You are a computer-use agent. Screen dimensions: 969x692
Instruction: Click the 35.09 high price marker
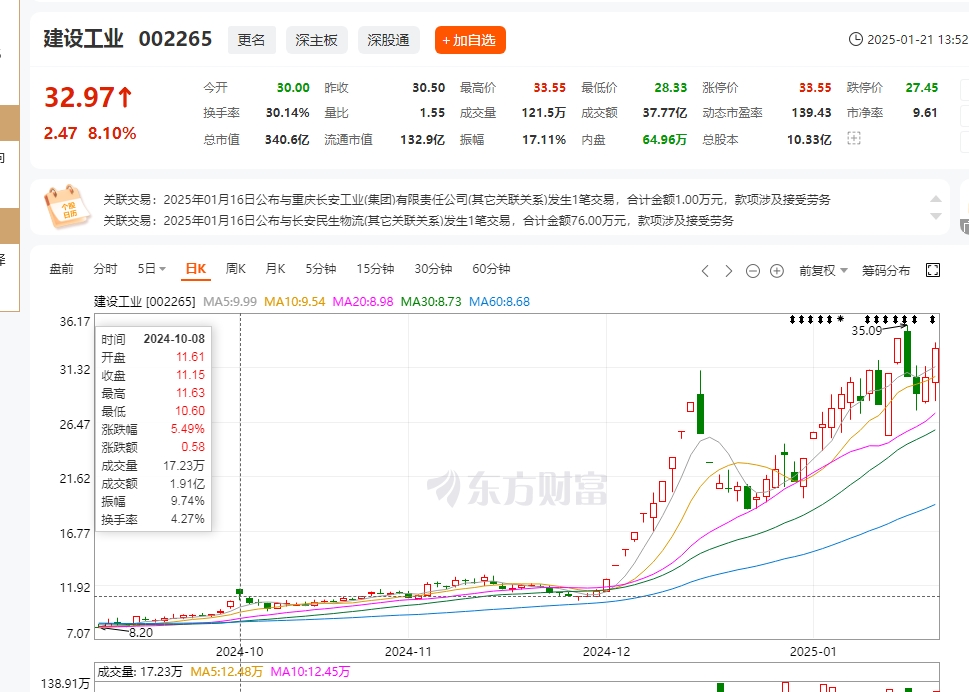pyautogui.click(x=866, y=331)
